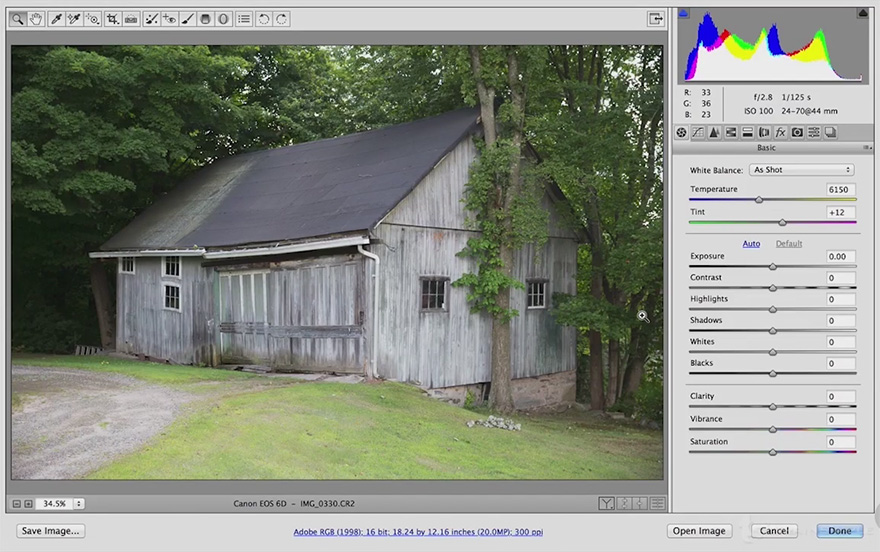The height and width of the screenshot is (552, 880).
Task: Adjust the Saturation slider handle
Action: (773, 452)
